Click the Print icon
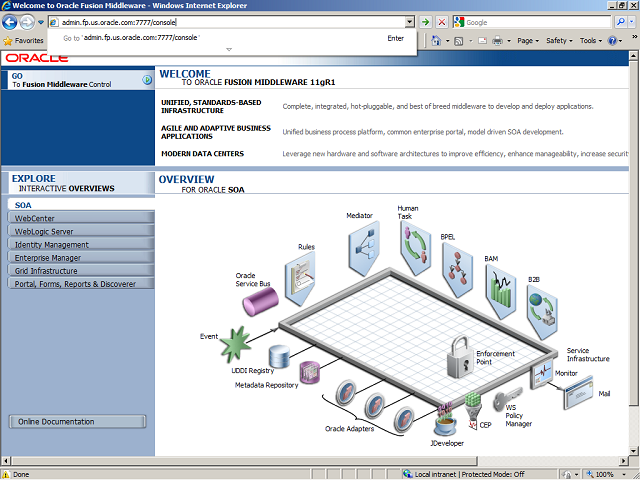 tap(497, 40)
